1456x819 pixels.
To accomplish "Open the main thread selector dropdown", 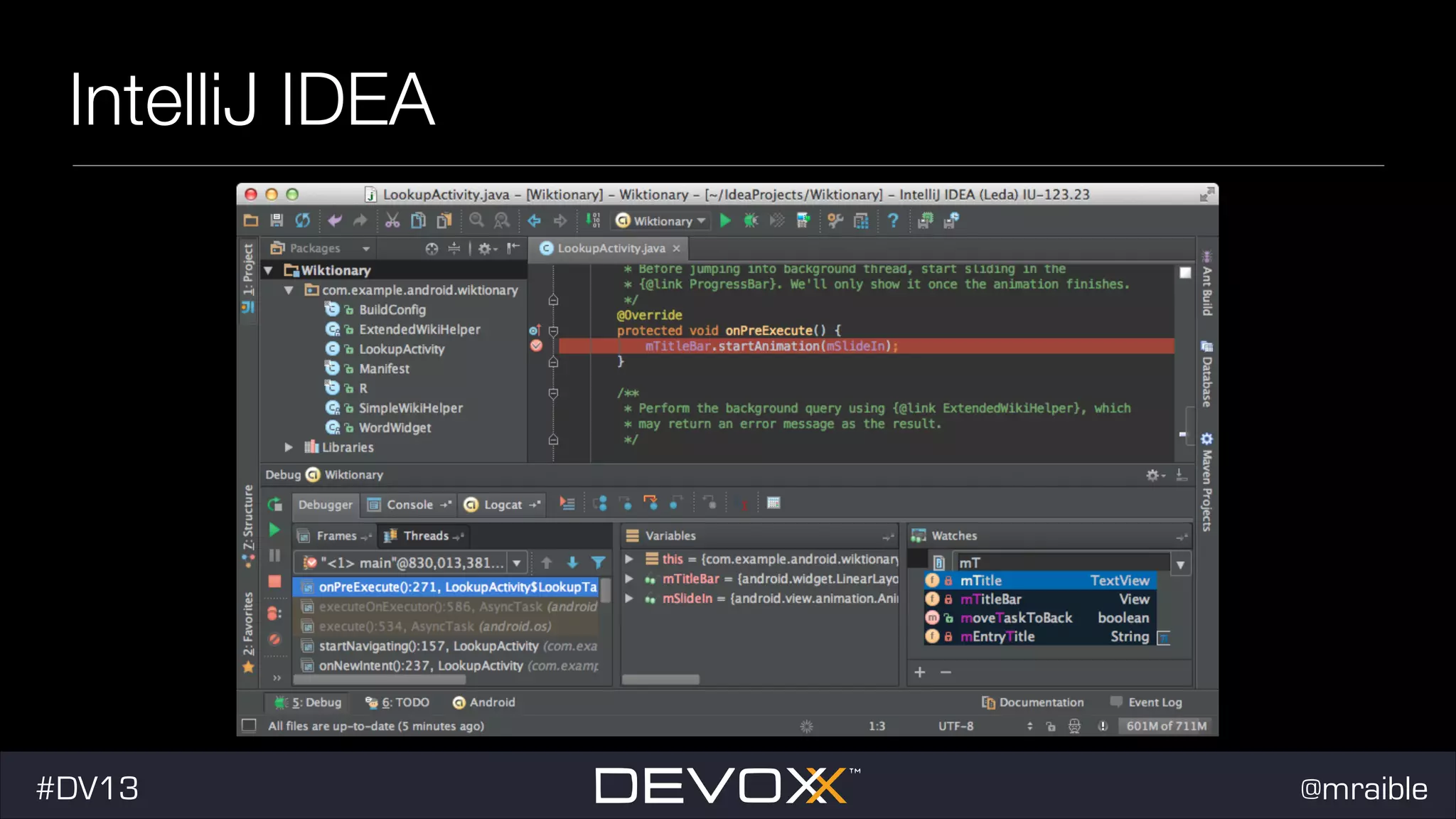I will pyautogui.click(x=517, y=564).
